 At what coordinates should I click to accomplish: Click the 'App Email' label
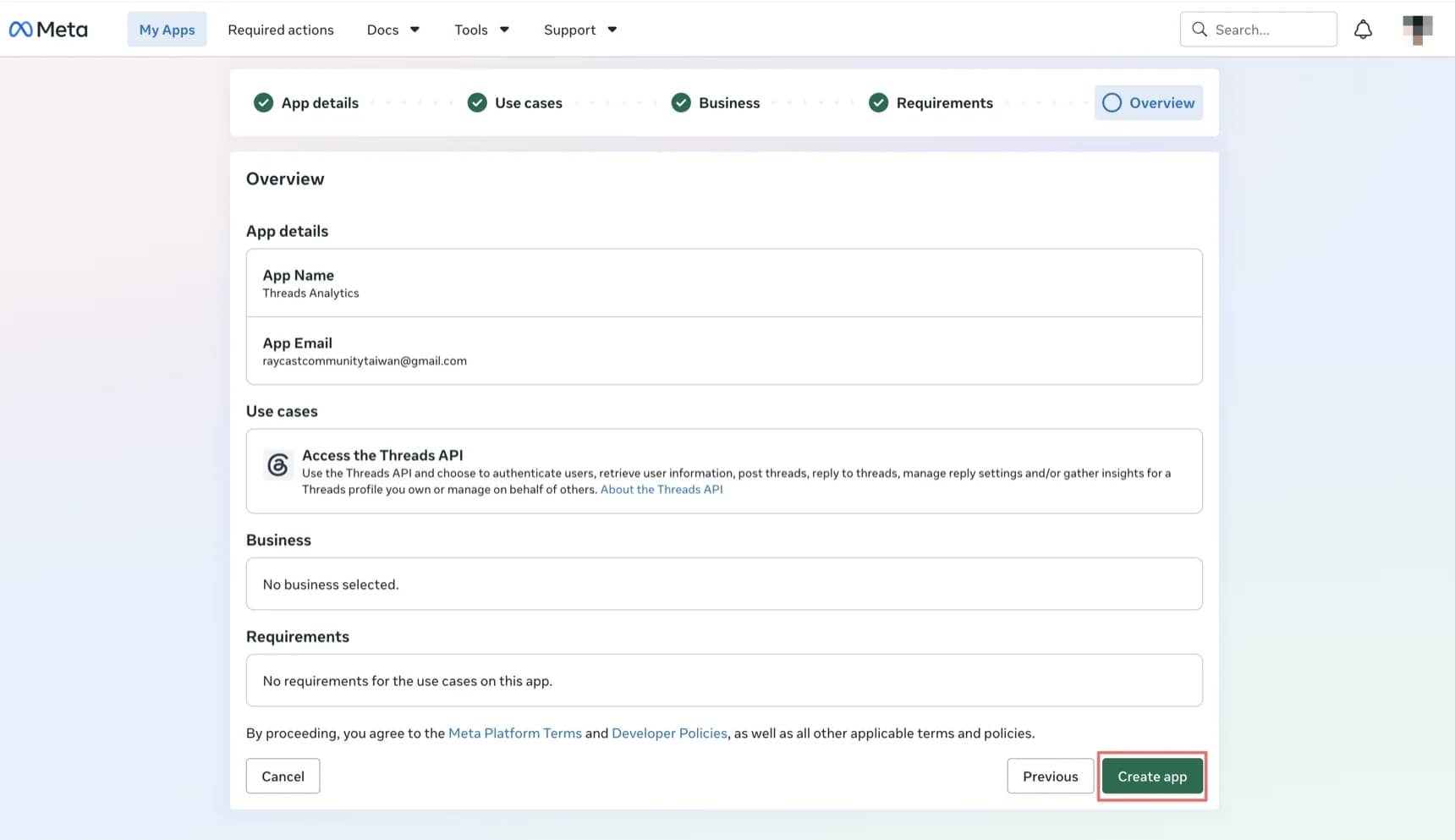coord(297,343)
